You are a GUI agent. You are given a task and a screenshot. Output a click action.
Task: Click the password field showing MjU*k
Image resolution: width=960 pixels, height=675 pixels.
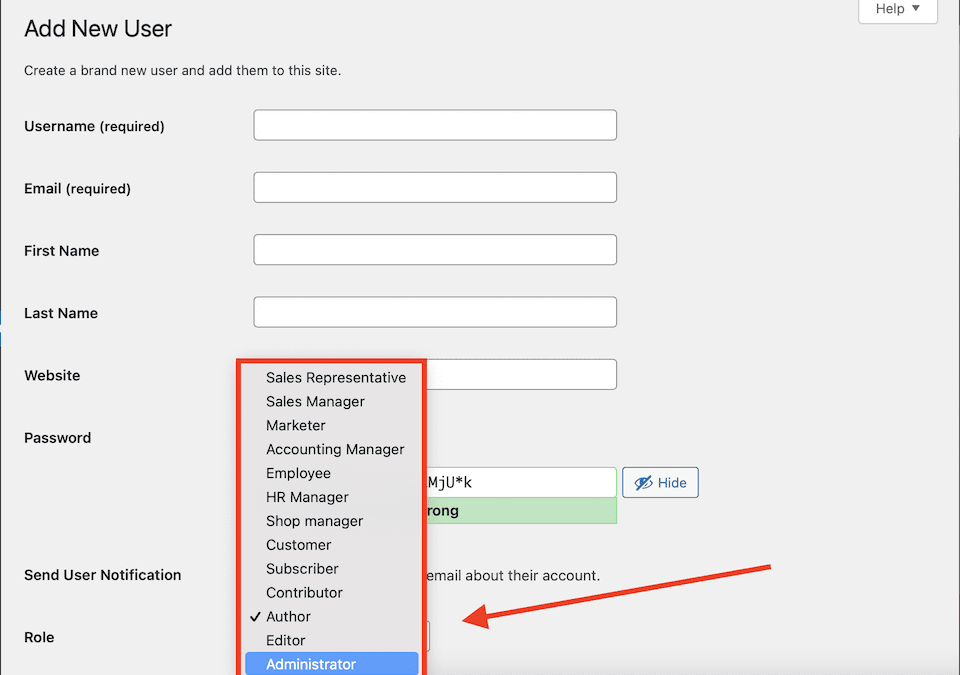tap(521, 483)
